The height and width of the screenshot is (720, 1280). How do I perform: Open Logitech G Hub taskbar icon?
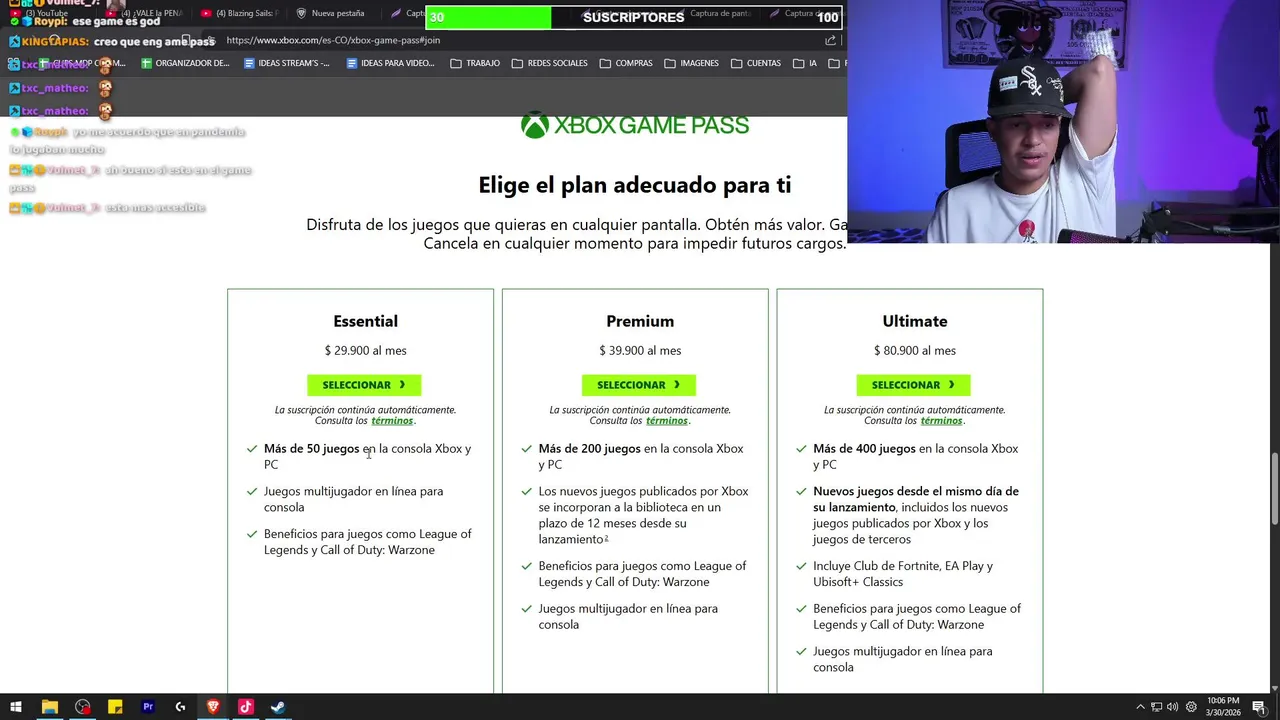(180, 707)
